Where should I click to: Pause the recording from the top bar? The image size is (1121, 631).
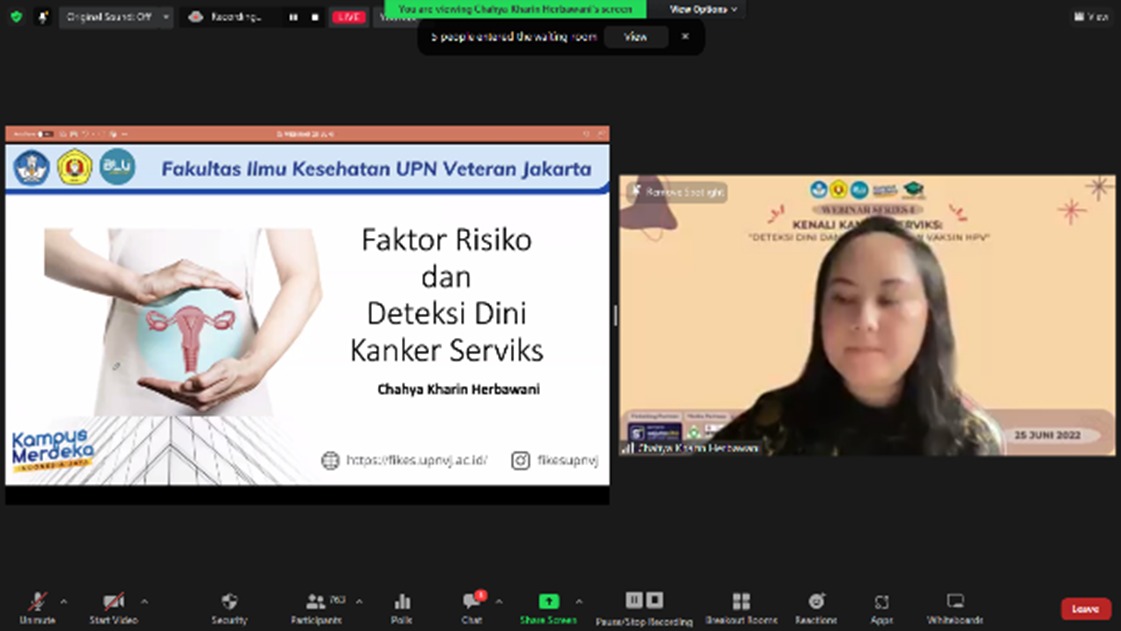point(293,17)
